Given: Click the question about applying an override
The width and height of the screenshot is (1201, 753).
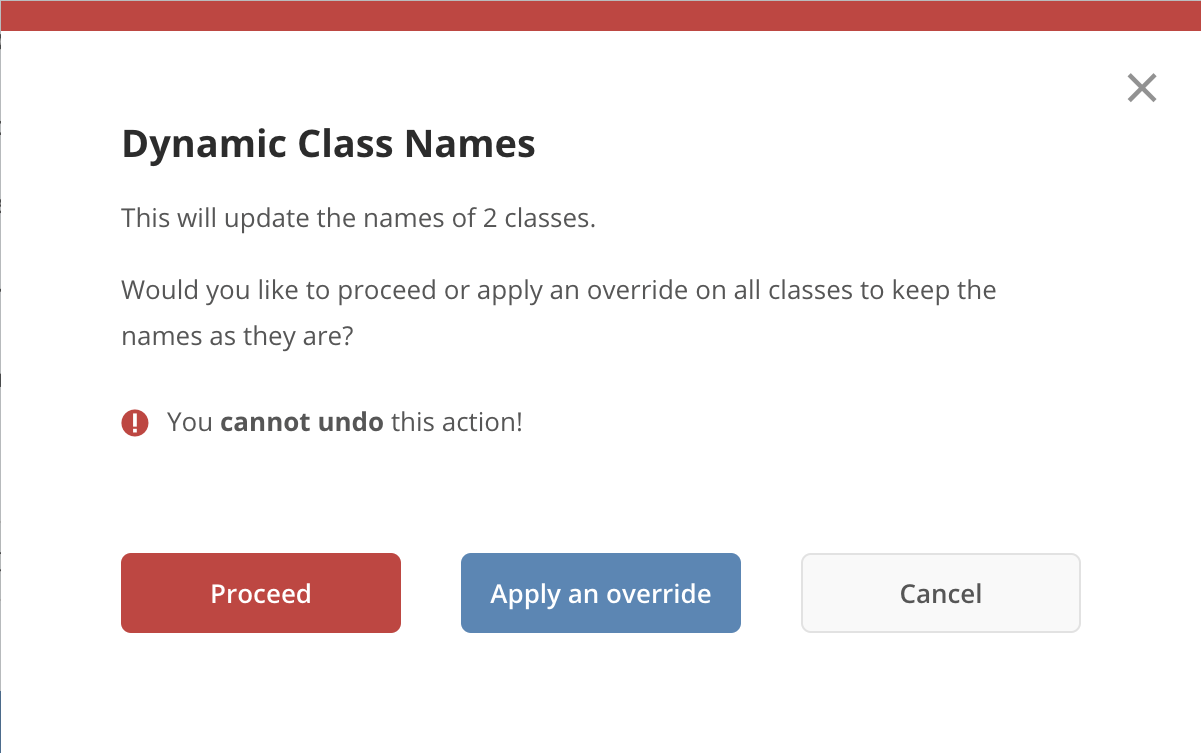Looking at the screenshot, I should pyautogui.click(x=558, y=312).
